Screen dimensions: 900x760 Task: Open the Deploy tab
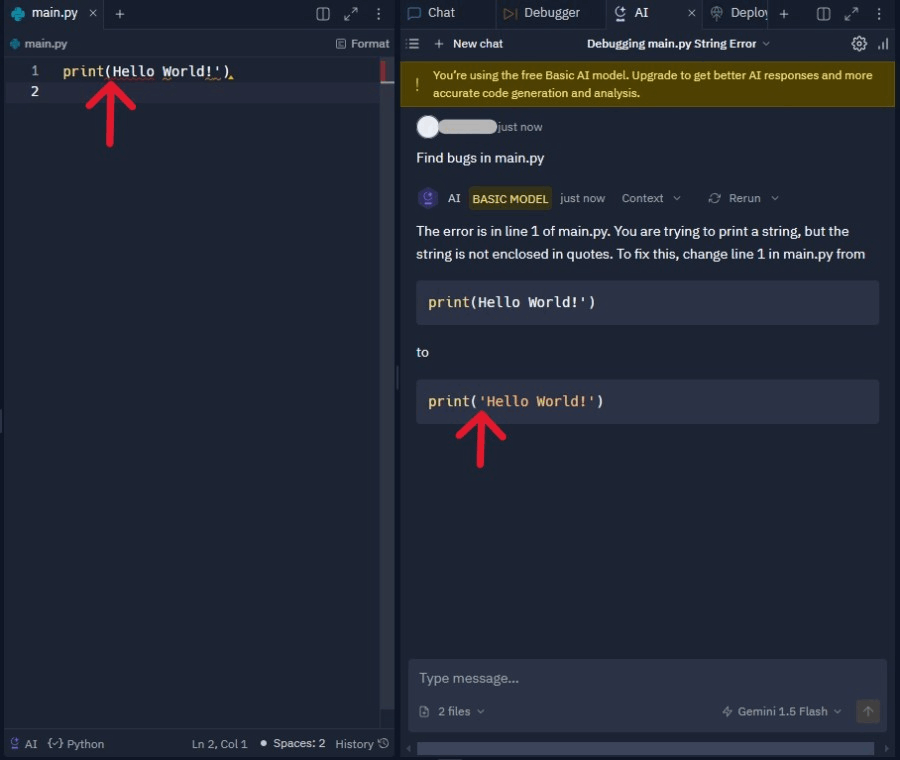click(739, 13)
